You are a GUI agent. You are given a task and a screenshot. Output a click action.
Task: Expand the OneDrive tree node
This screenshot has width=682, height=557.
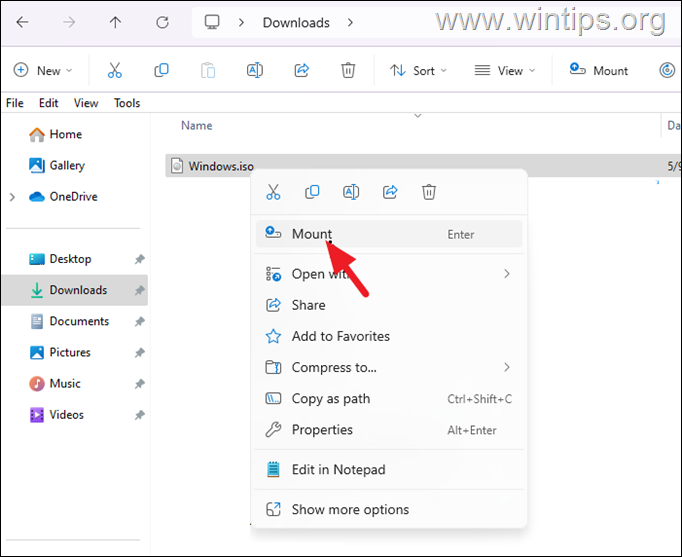[x=12, y=197]
